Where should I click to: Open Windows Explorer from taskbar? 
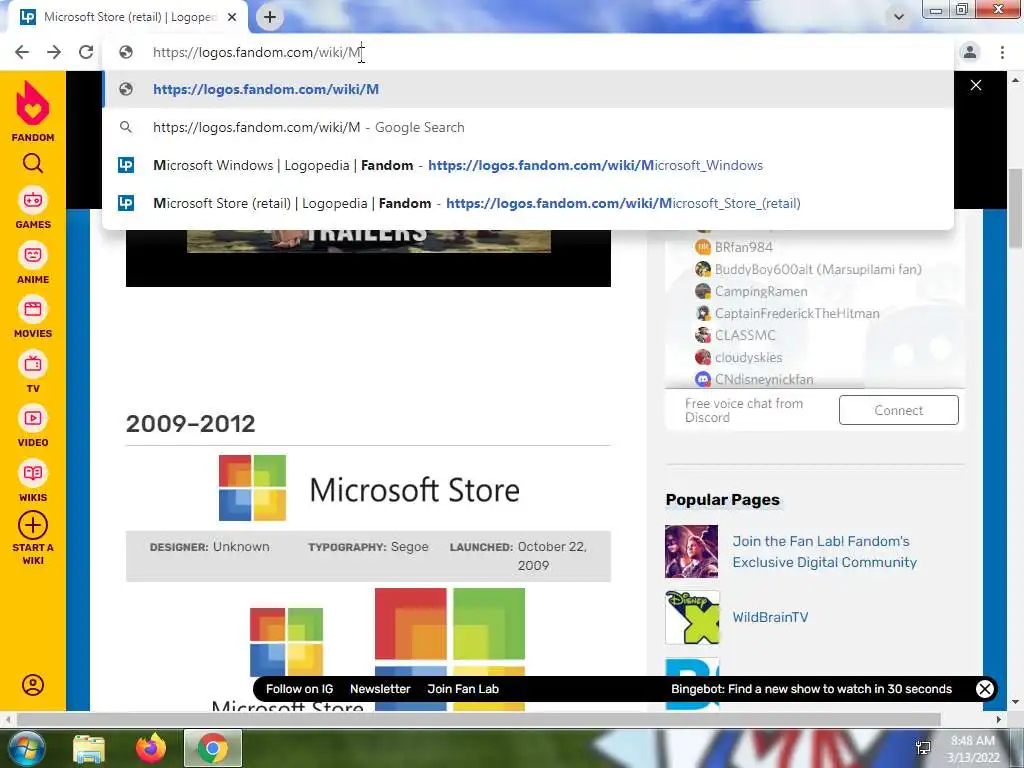tap(88, 748)
